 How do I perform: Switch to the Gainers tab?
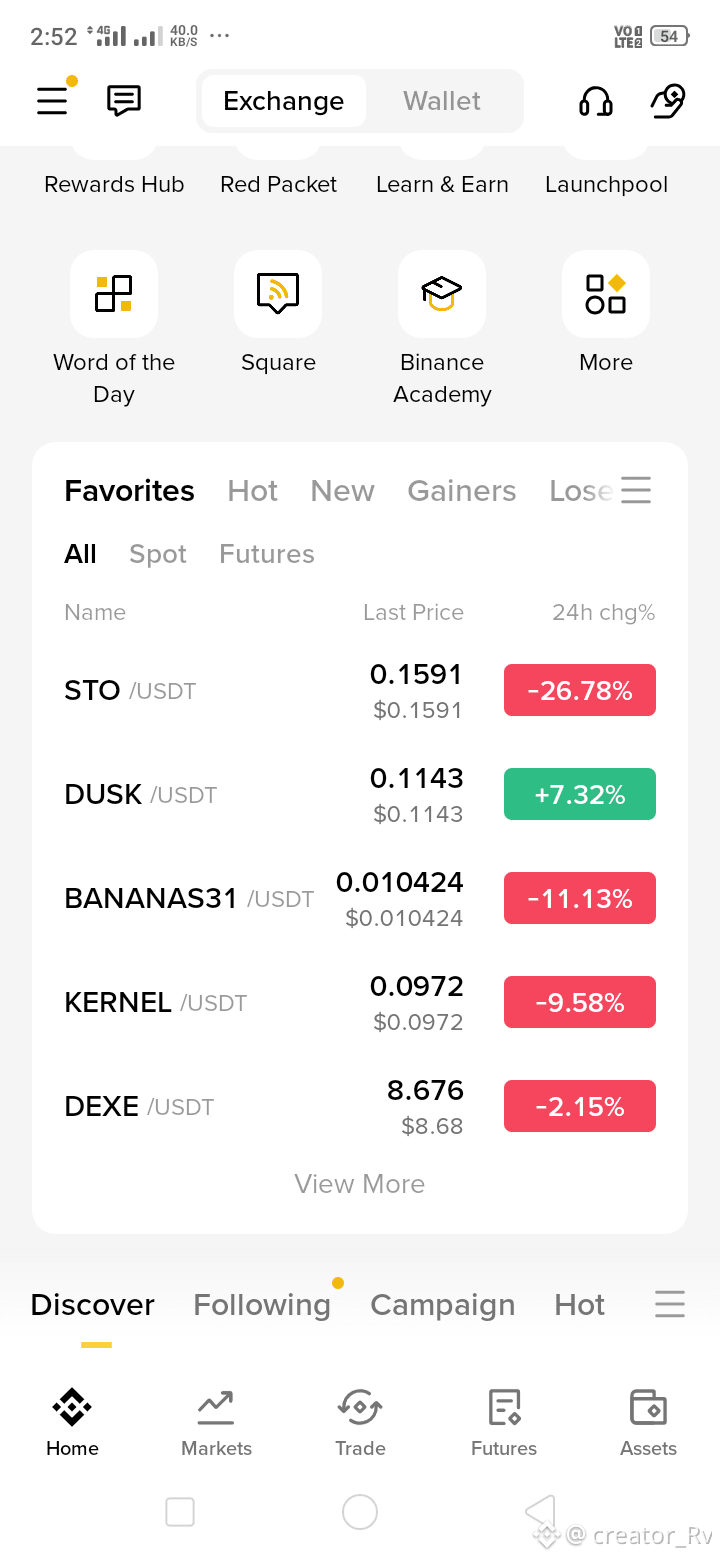[462, 491]
